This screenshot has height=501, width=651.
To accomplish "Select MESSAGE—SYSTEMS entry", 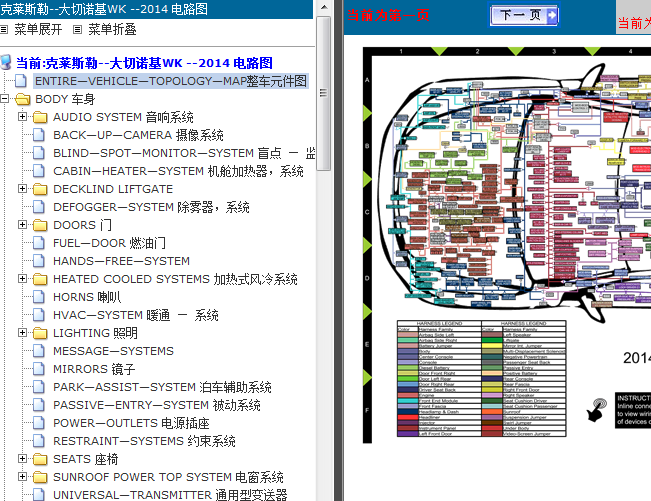I will 113,351.
